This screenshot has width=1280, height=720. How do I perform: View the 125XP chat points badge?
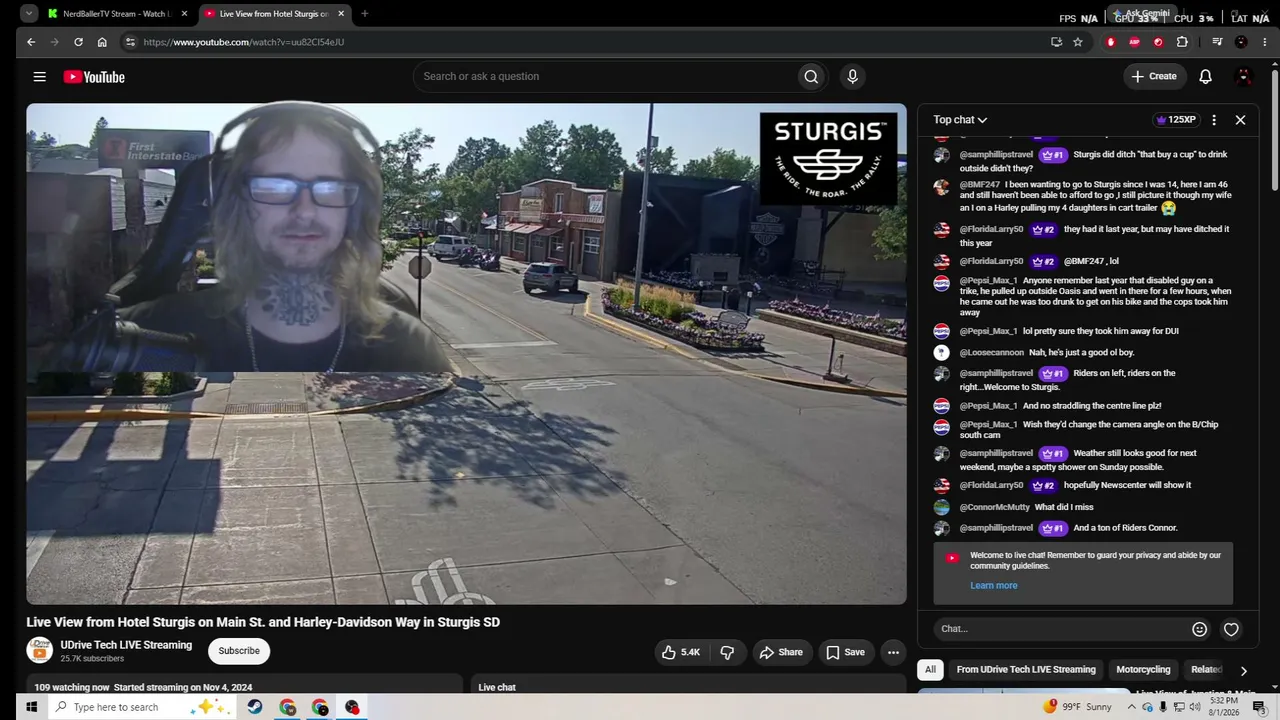tap(1176, 120)
